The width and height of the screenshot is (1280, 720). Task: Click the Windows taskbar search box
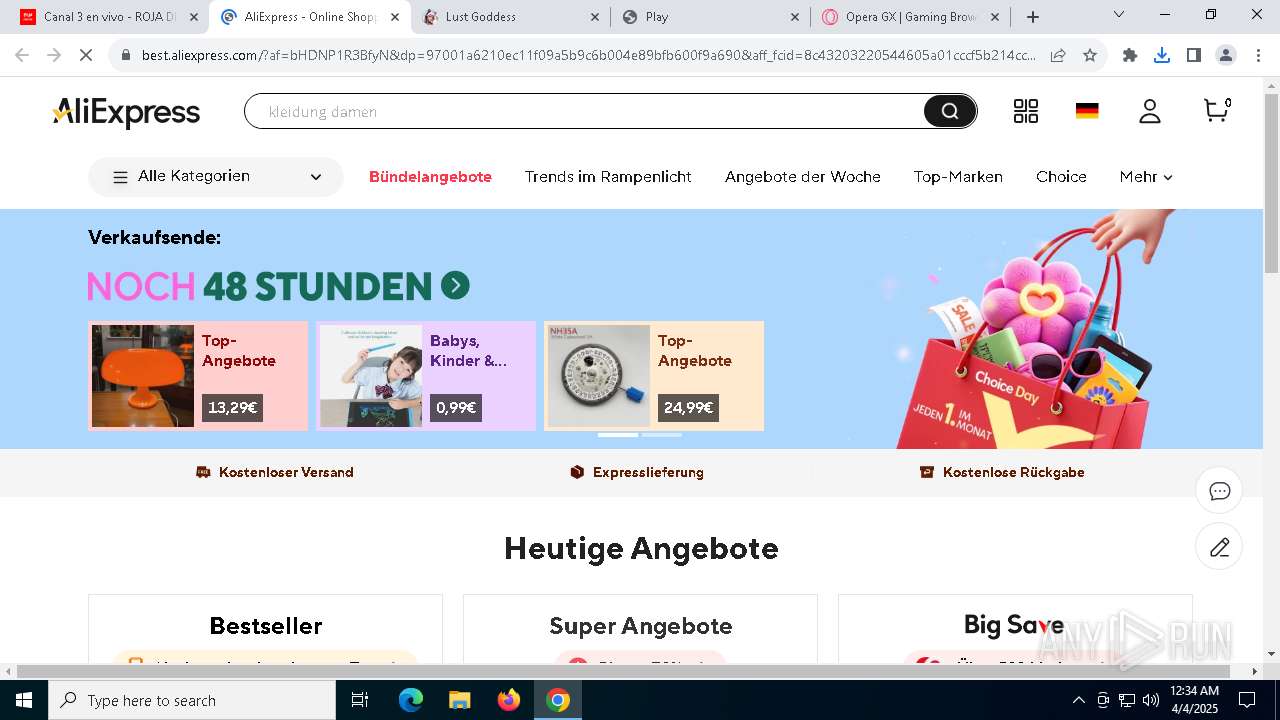point(192,700)
